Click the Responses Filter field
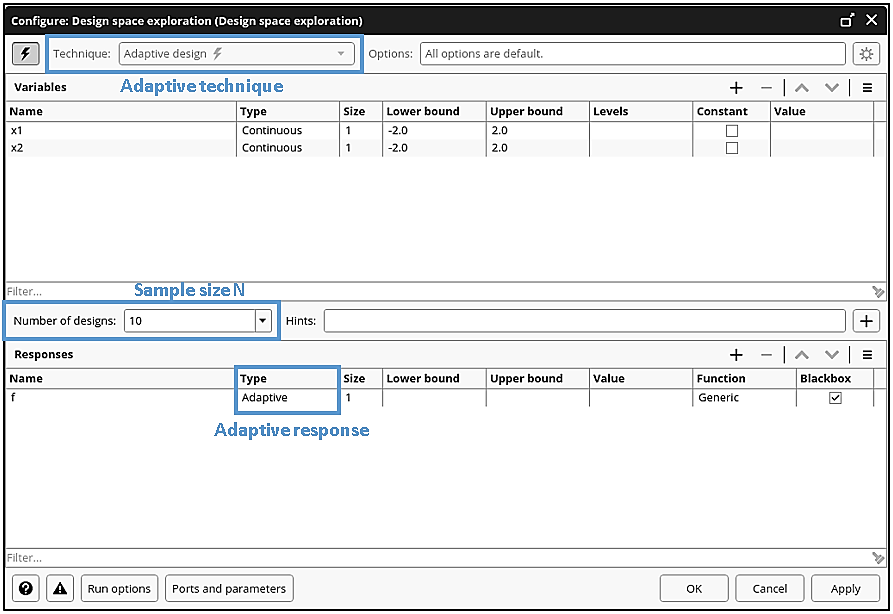 click(437, 558)
